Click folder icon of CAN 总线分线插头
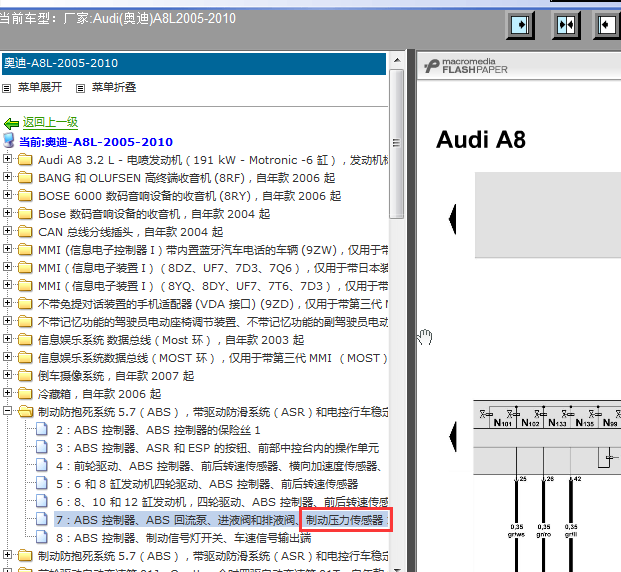This screenshot has width=621, height=572. click(x=25, y=232)
